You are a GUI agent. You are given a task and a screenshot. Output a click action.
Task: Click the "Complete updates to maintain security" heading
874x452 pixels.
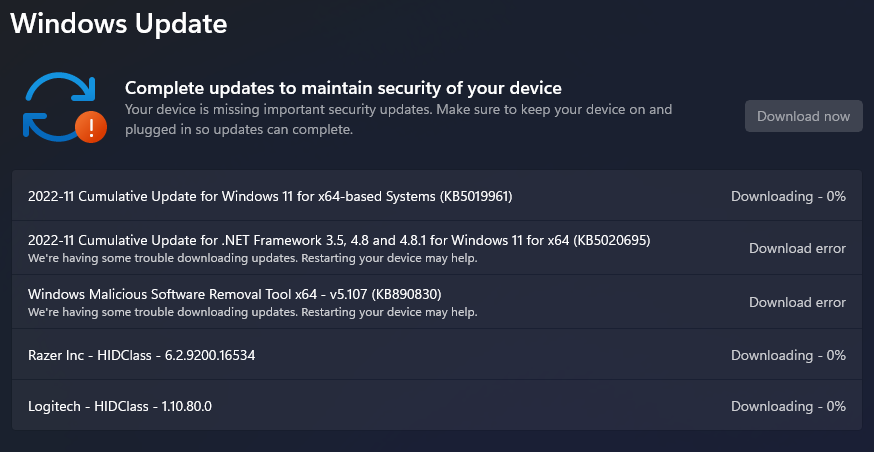click(343, 88)
